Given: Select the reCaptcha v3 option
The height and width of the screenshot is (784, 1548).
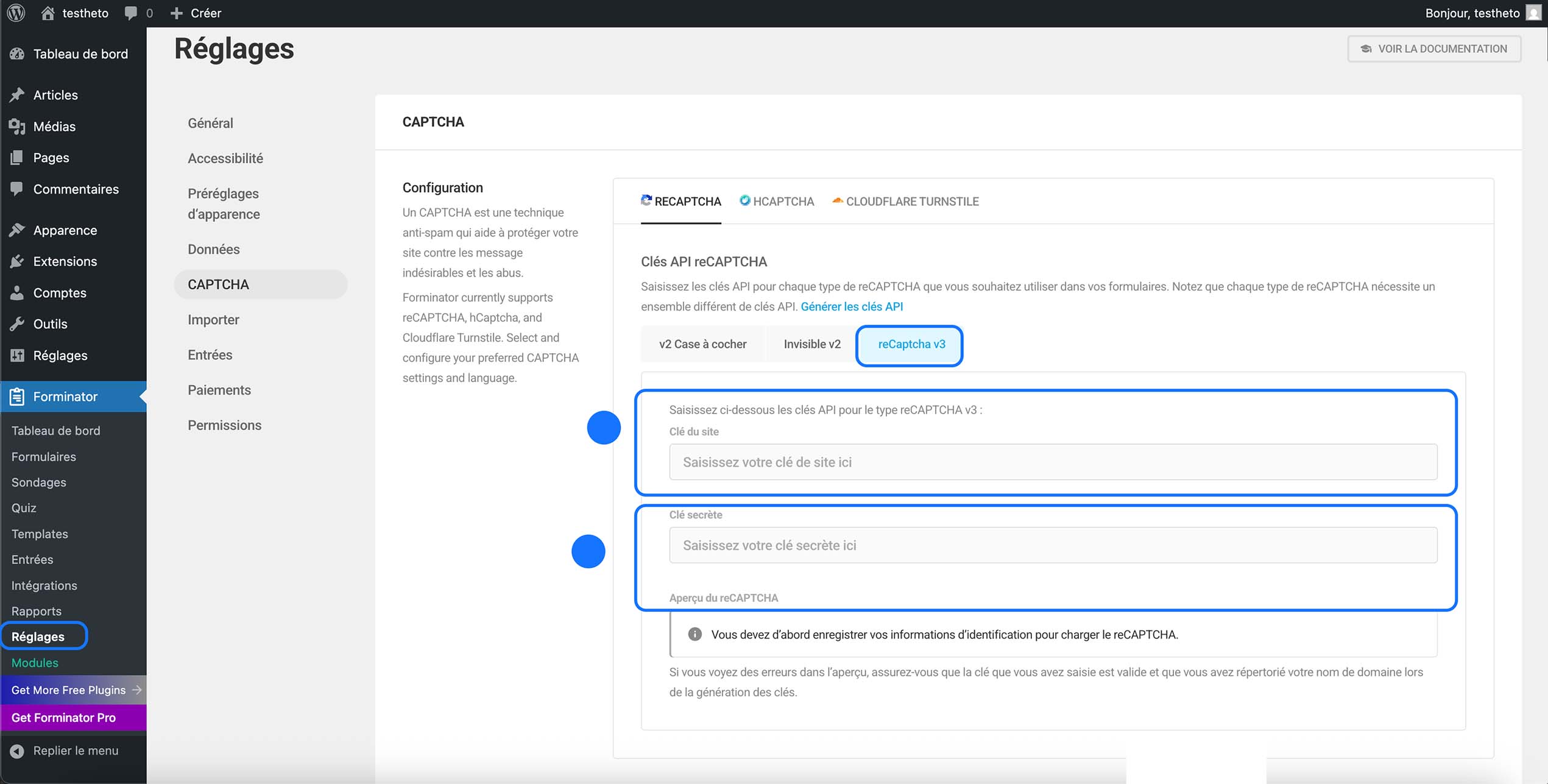Looking at the screenshot, I should coord(911,344).
